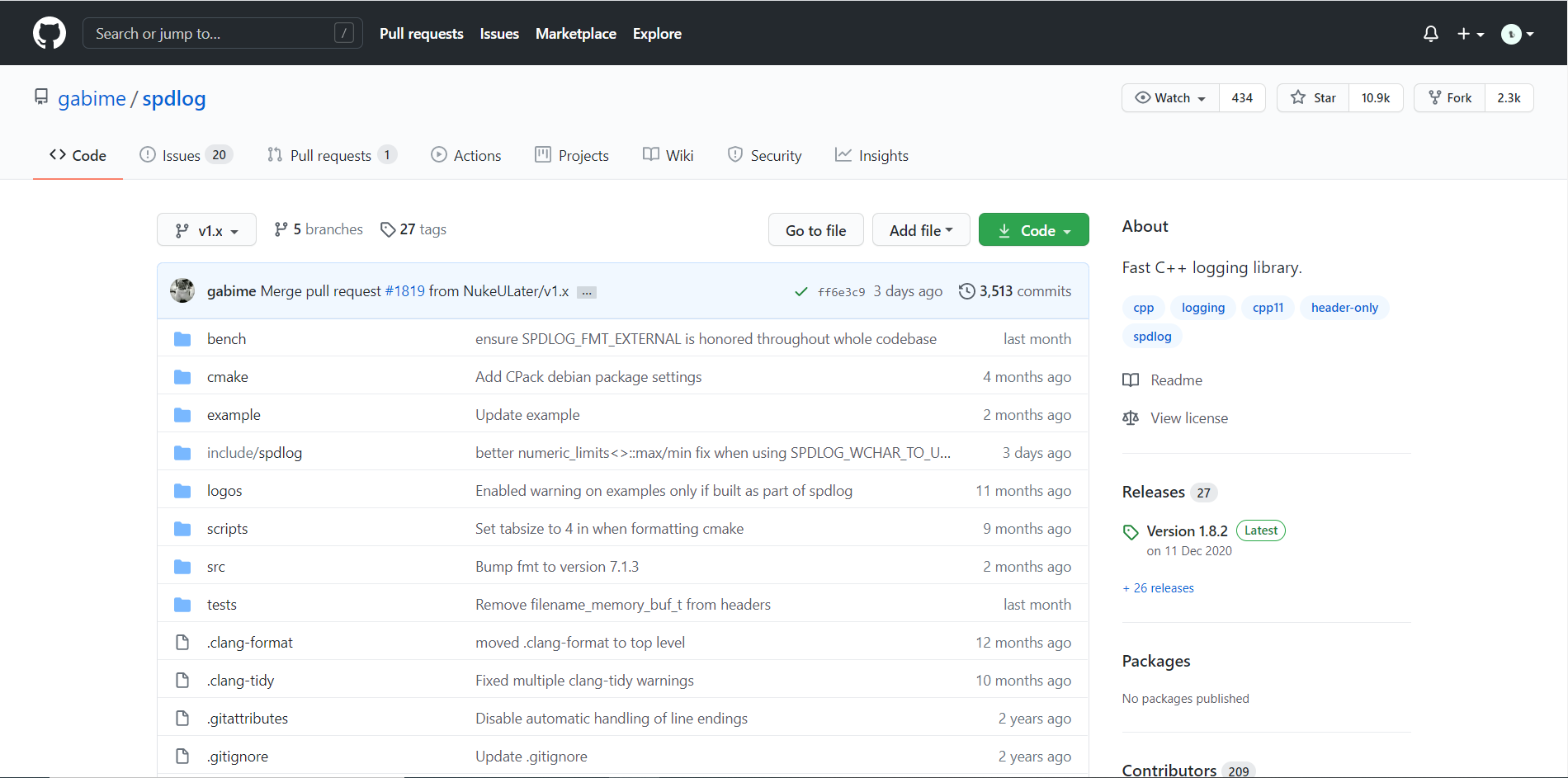View the 5 branches link
This screenshot has width=1568, height=778.
319,229
